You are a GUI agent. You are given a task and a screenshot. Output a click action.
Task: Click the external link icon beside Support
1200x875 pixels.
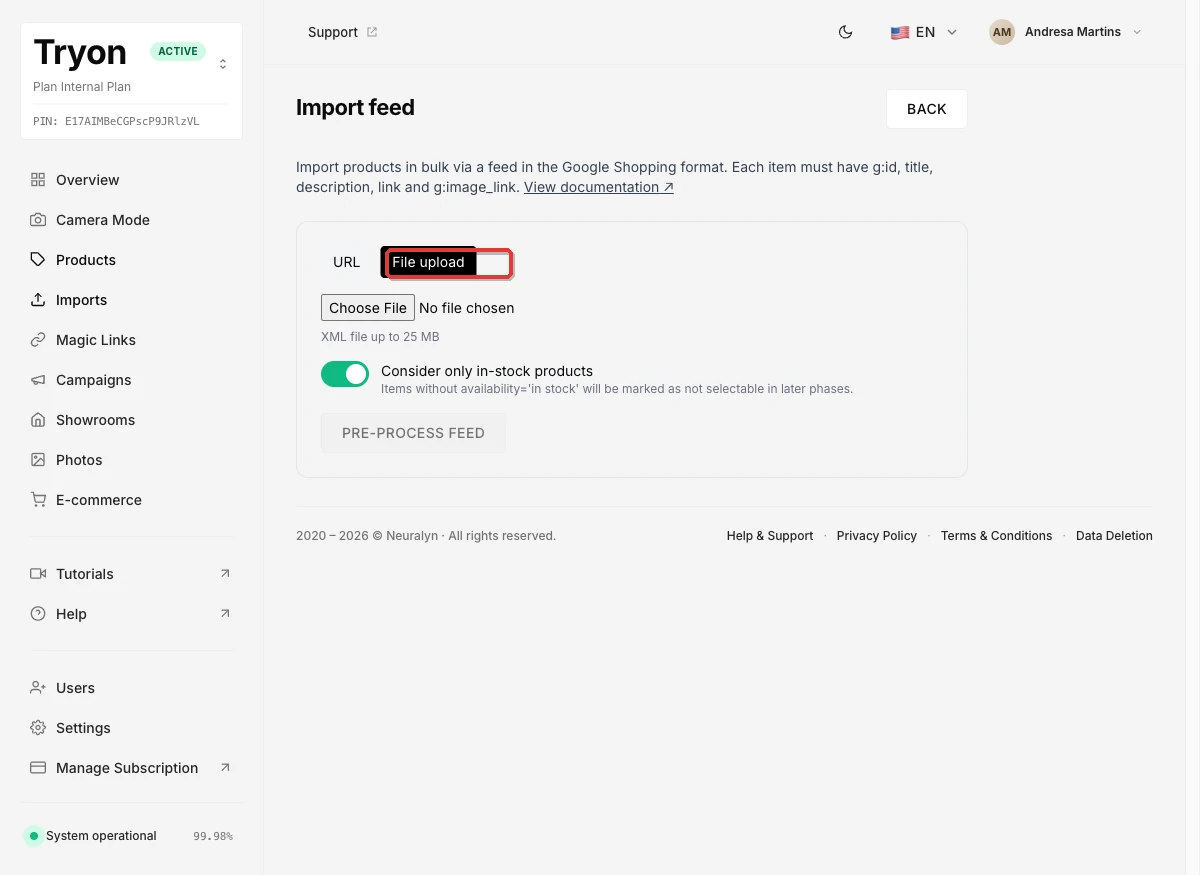tap(372, 32)
